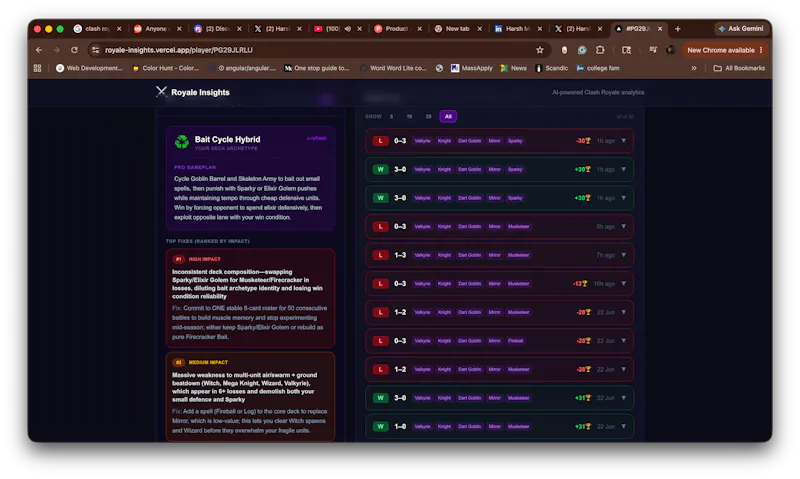
Task: Go back with the browser back arrow
Action: (39, 50)
